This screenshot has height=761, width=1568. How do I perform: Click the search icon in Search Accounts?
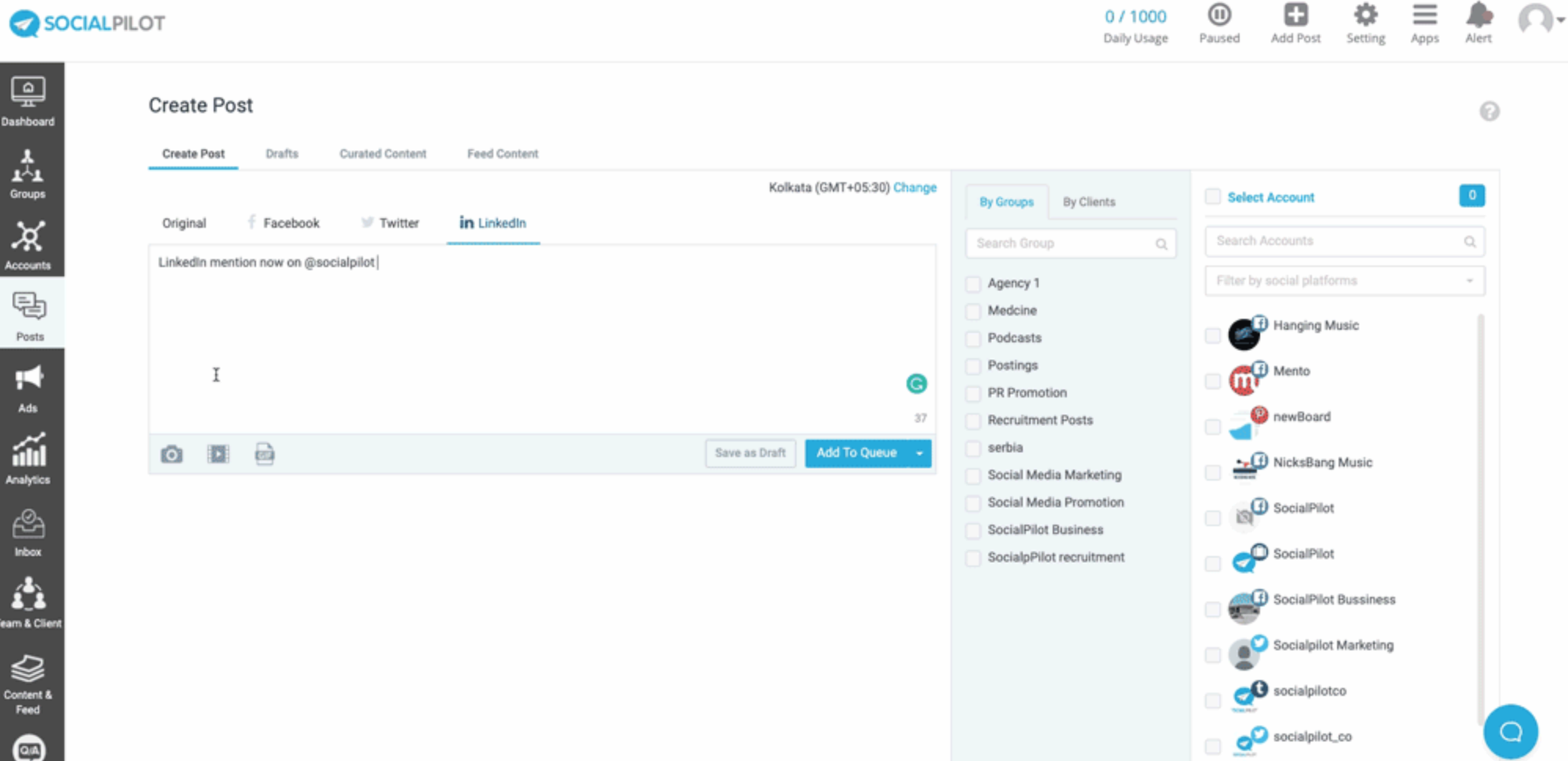coord(1469,242)
